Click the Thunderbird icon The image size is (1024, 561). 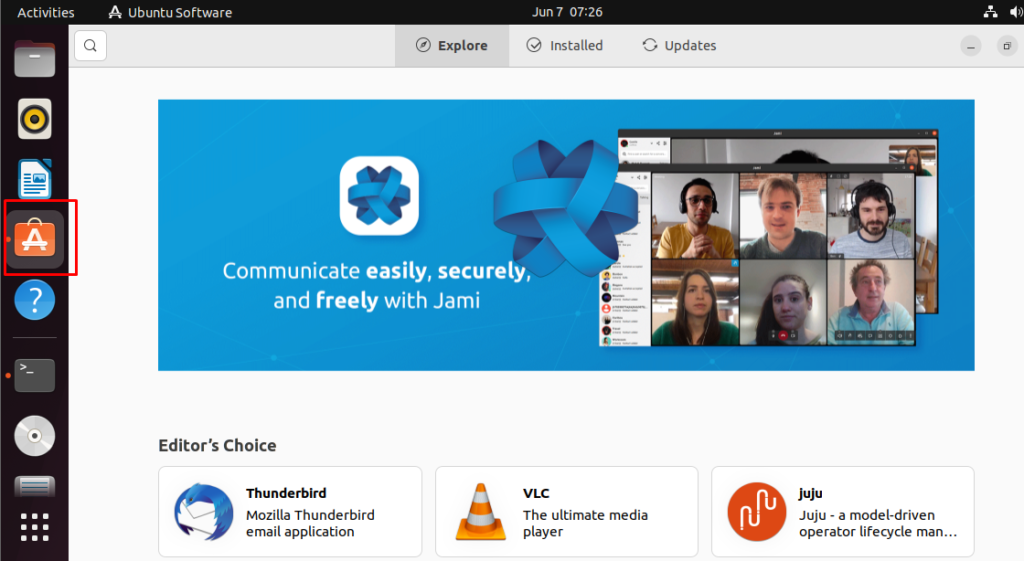[x=204, y=512]
